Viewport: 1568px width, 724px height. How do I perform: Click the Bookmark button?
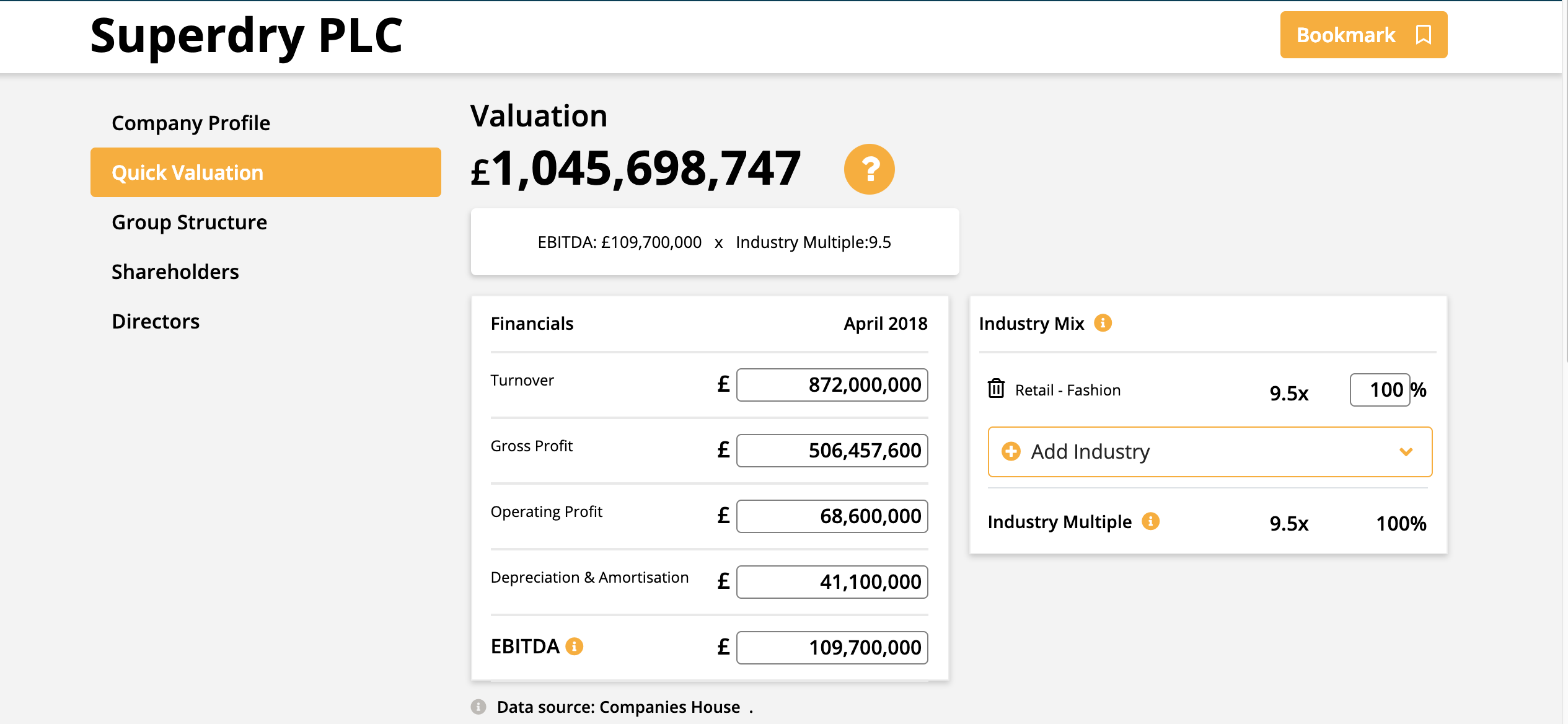[x=1363, y=35]
